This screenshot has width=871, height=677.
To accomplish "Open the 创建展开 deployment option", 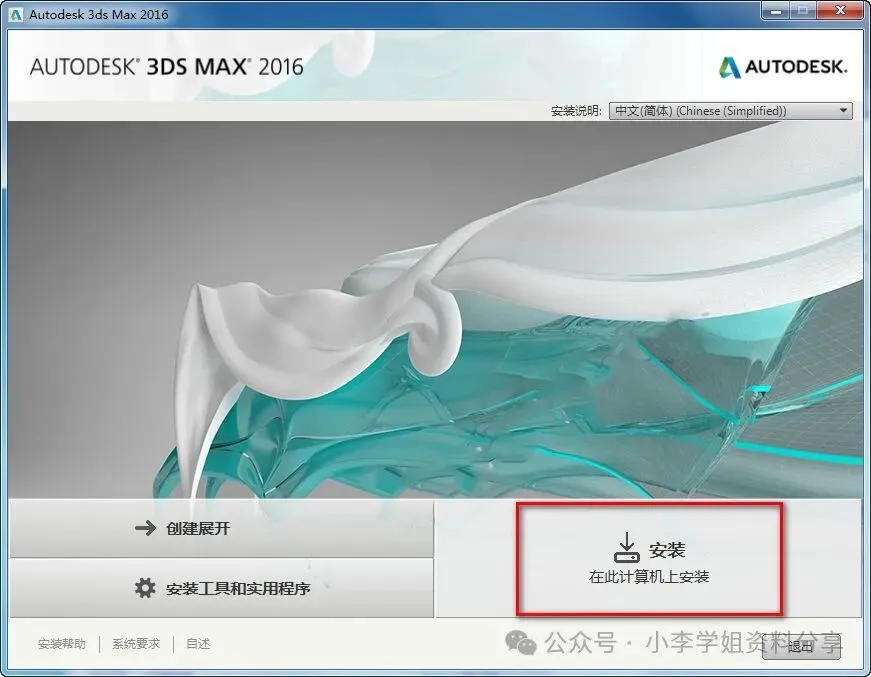I will click(x=222, y=528).
